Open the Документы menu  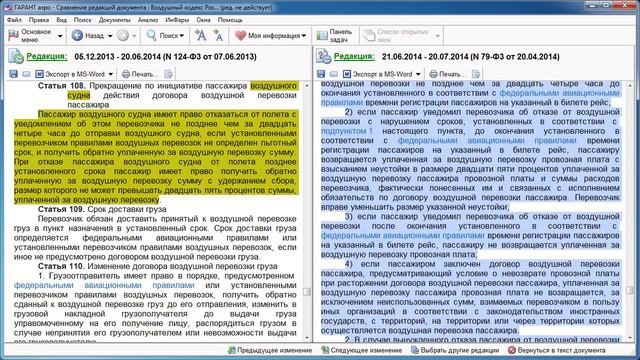pos(115,20)
